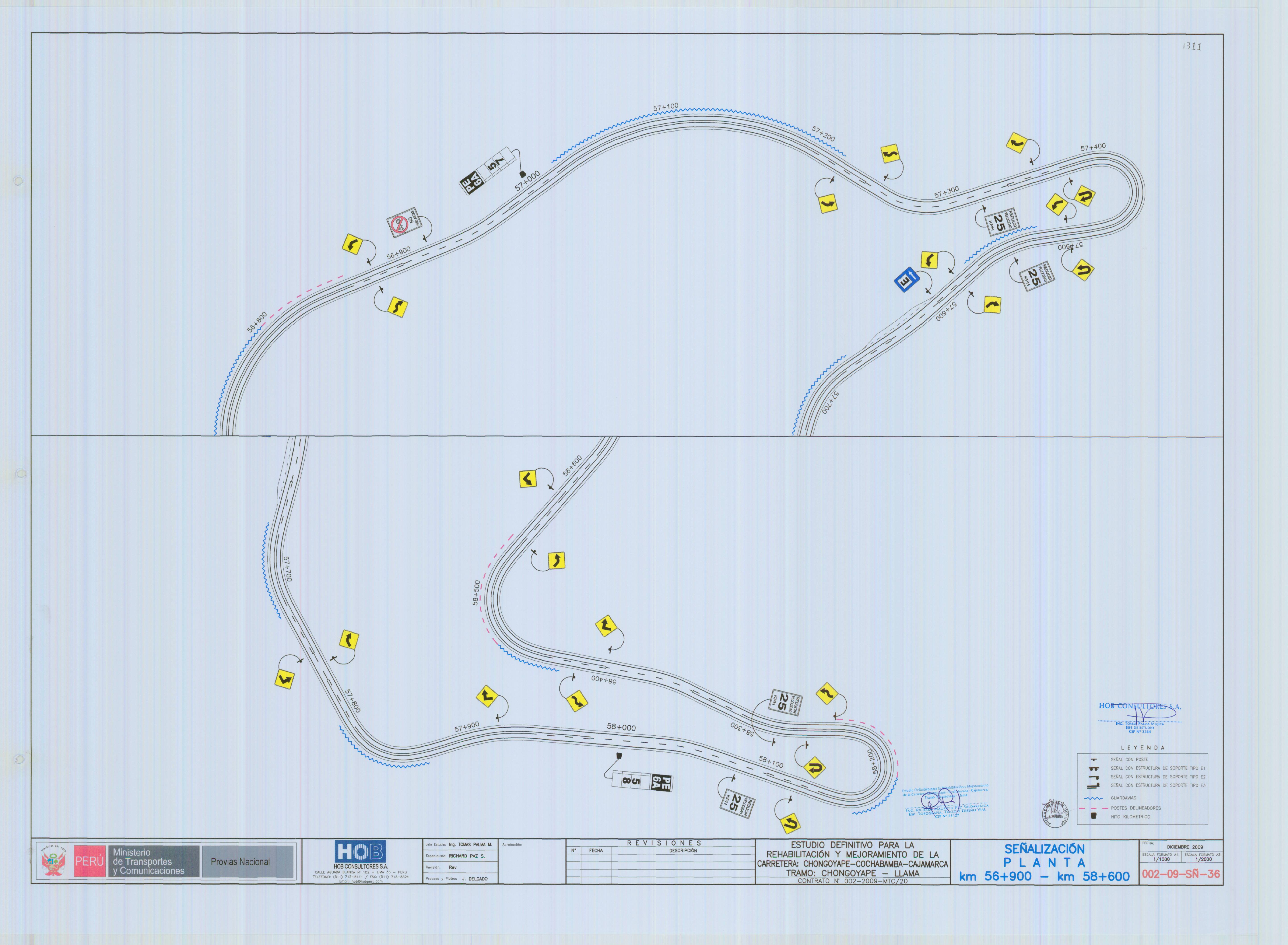Click the R E V I S I O N E S header

pyautogui.click(x=664, y=843)
